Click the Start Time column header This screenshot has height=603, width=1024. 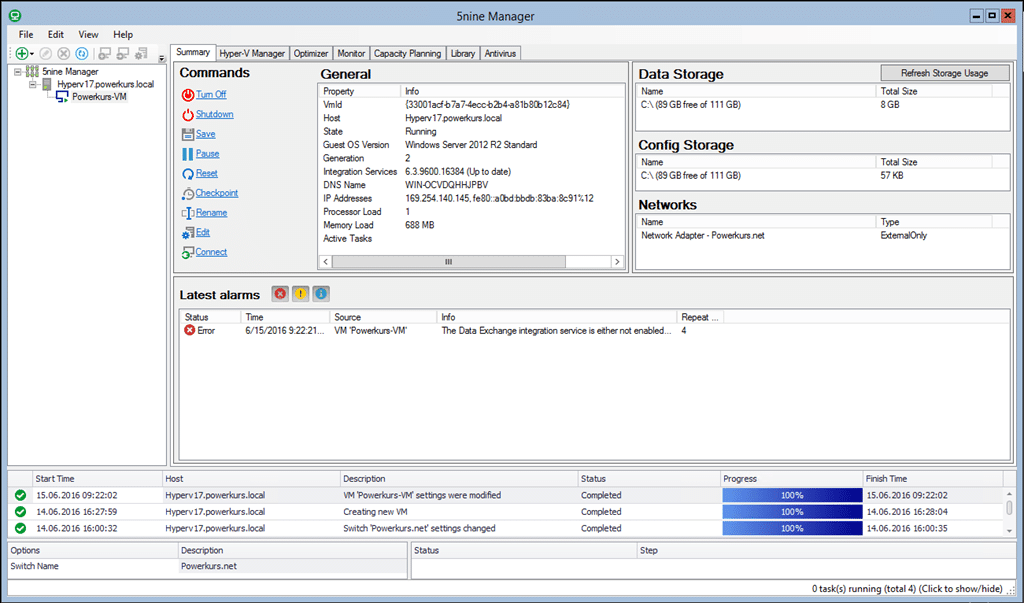[x=97, y=479]
